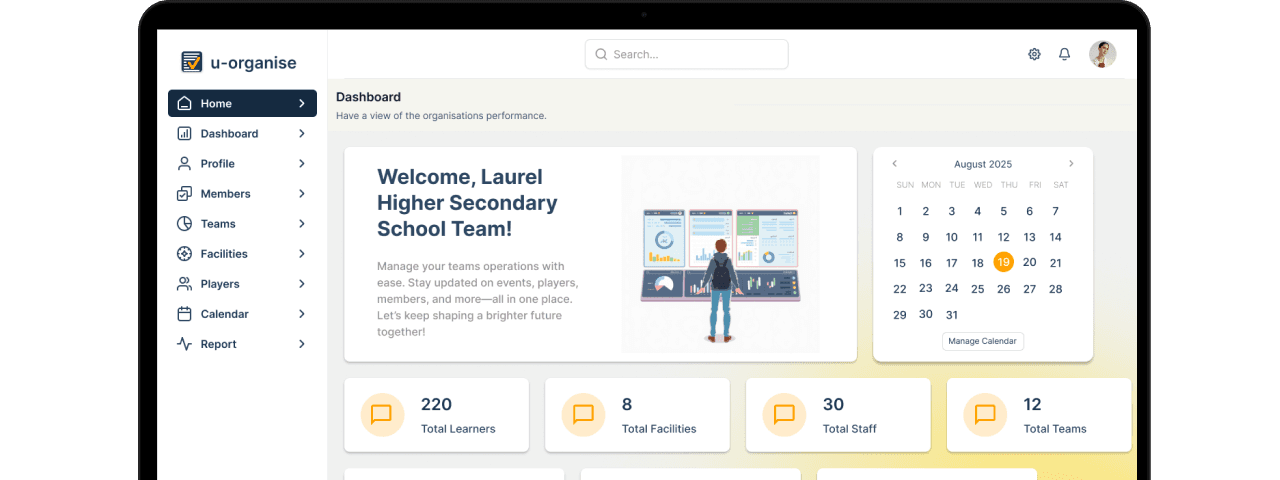Click the 30 Total Staff value
Viewport: 1280px width, 480px height.
tap(833, 404)
